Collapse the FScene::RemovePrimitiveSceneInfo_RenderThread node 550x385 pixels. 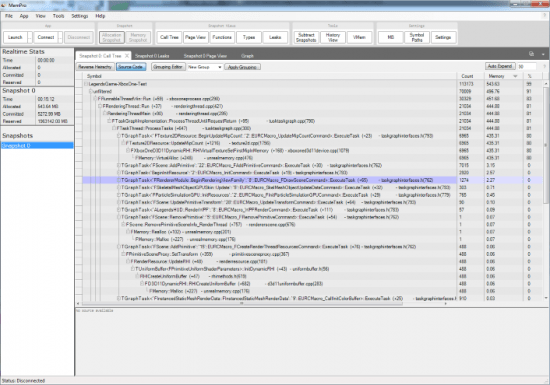123,224
